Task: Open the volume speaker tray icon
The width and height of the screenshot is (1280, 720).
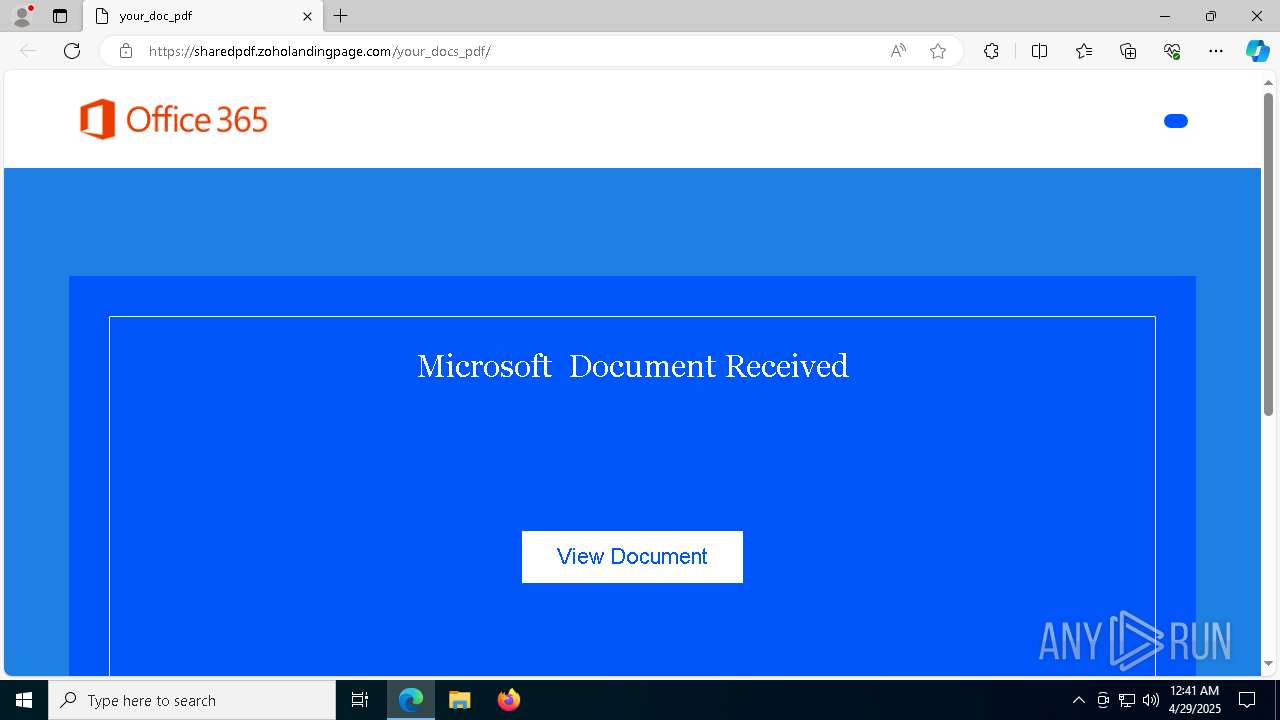Action: pos(1151,700)
